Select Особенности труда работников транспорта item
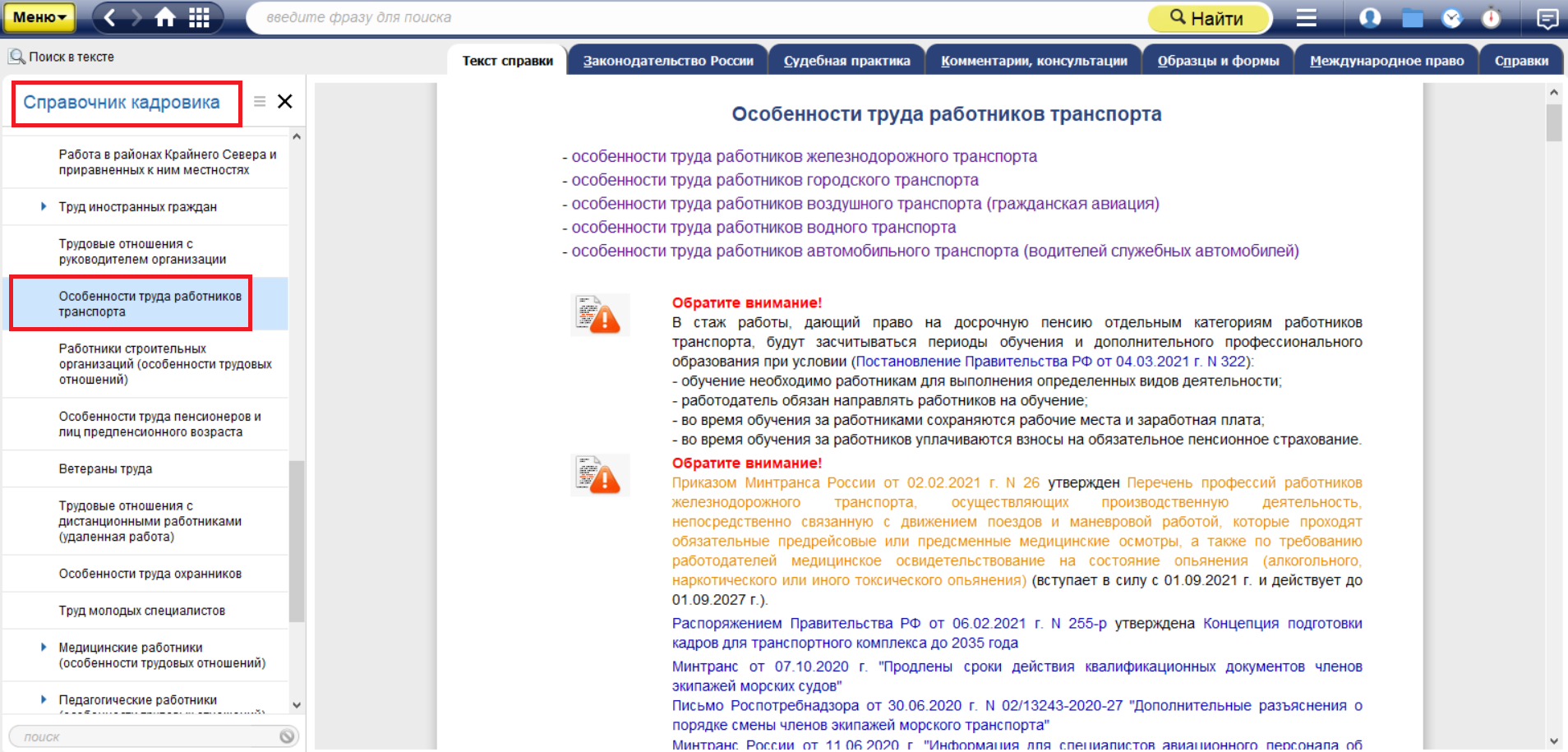The height and width of the screenshot is (752, 1568). click(x=146, y=304)
